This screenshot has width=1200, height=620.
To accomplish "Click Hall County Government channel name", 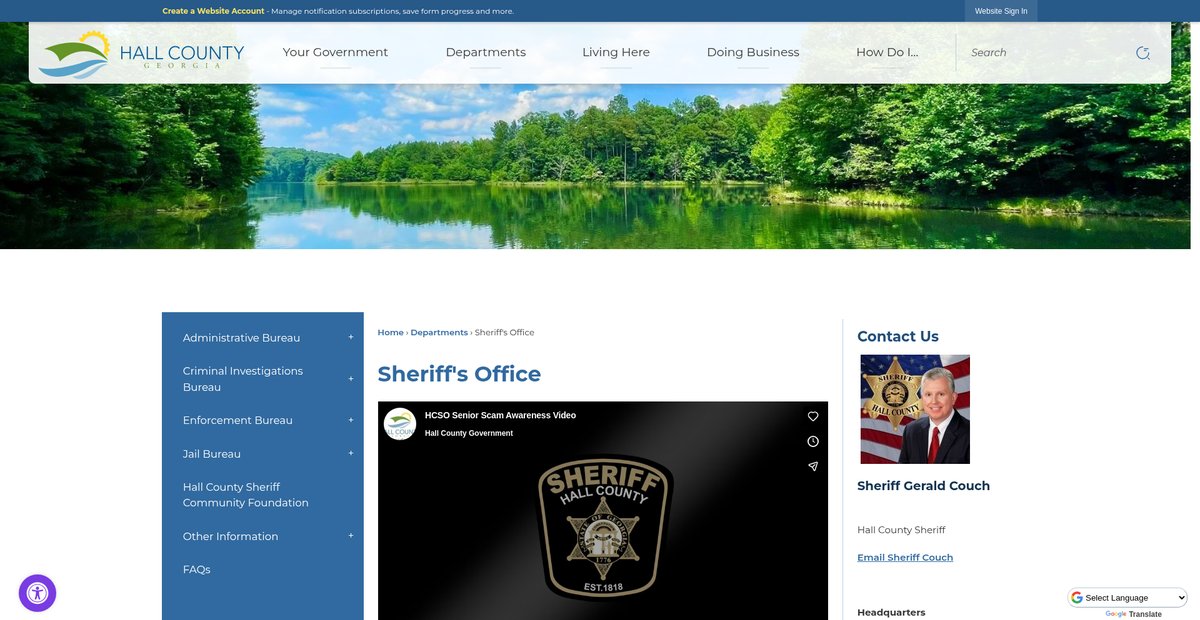I will (x=469, y=433).
